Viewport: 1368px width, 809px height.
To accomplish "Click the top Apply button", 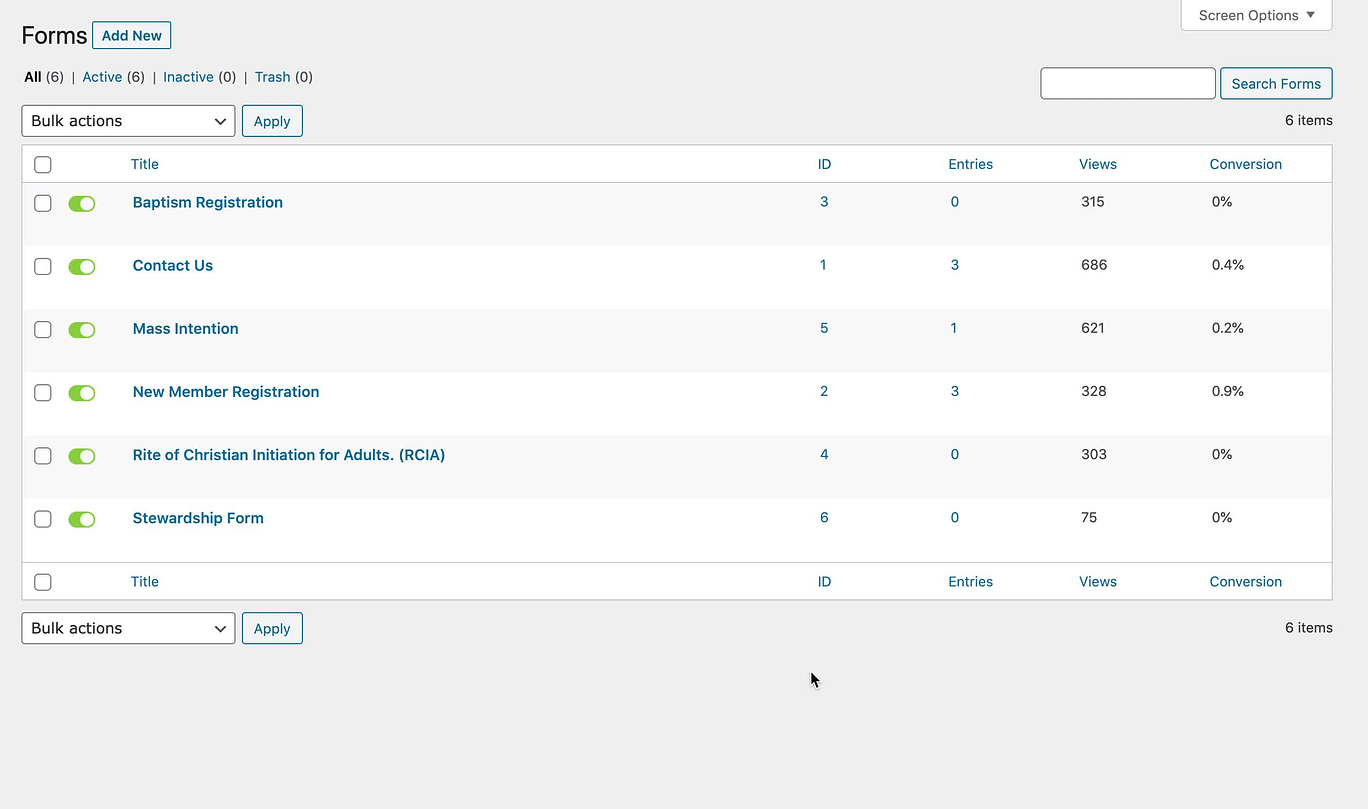I will [x=272, y=121].
